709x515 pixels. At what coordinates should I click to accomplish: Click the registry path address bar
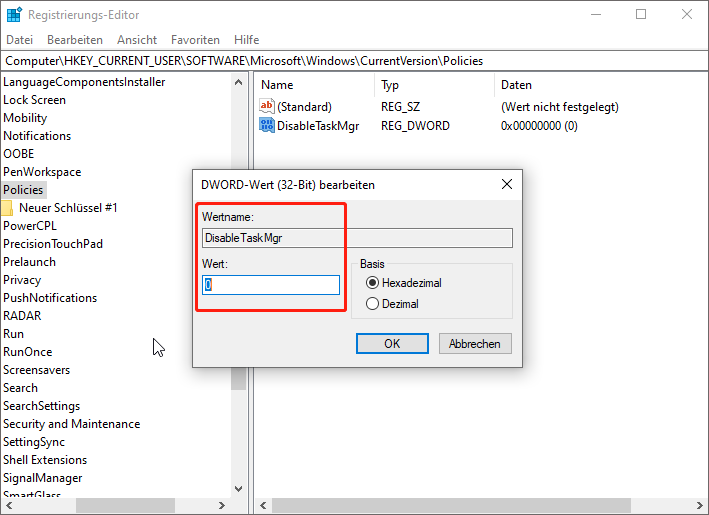pos(354,61)
